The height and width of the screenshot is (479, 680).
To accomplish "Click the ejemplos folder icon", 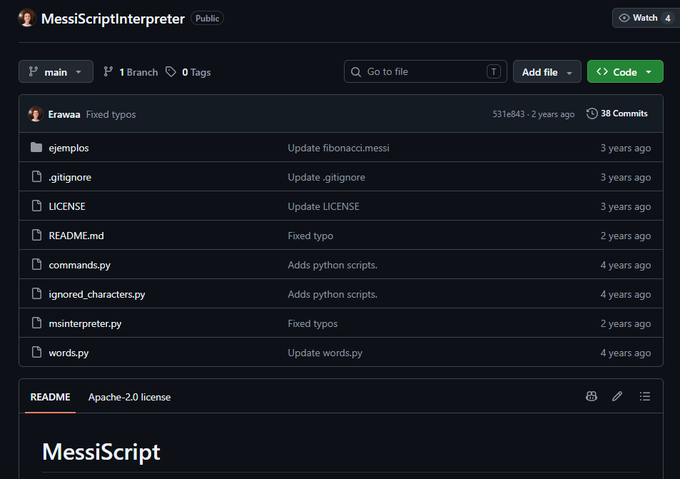I will [x=36, y=147].
